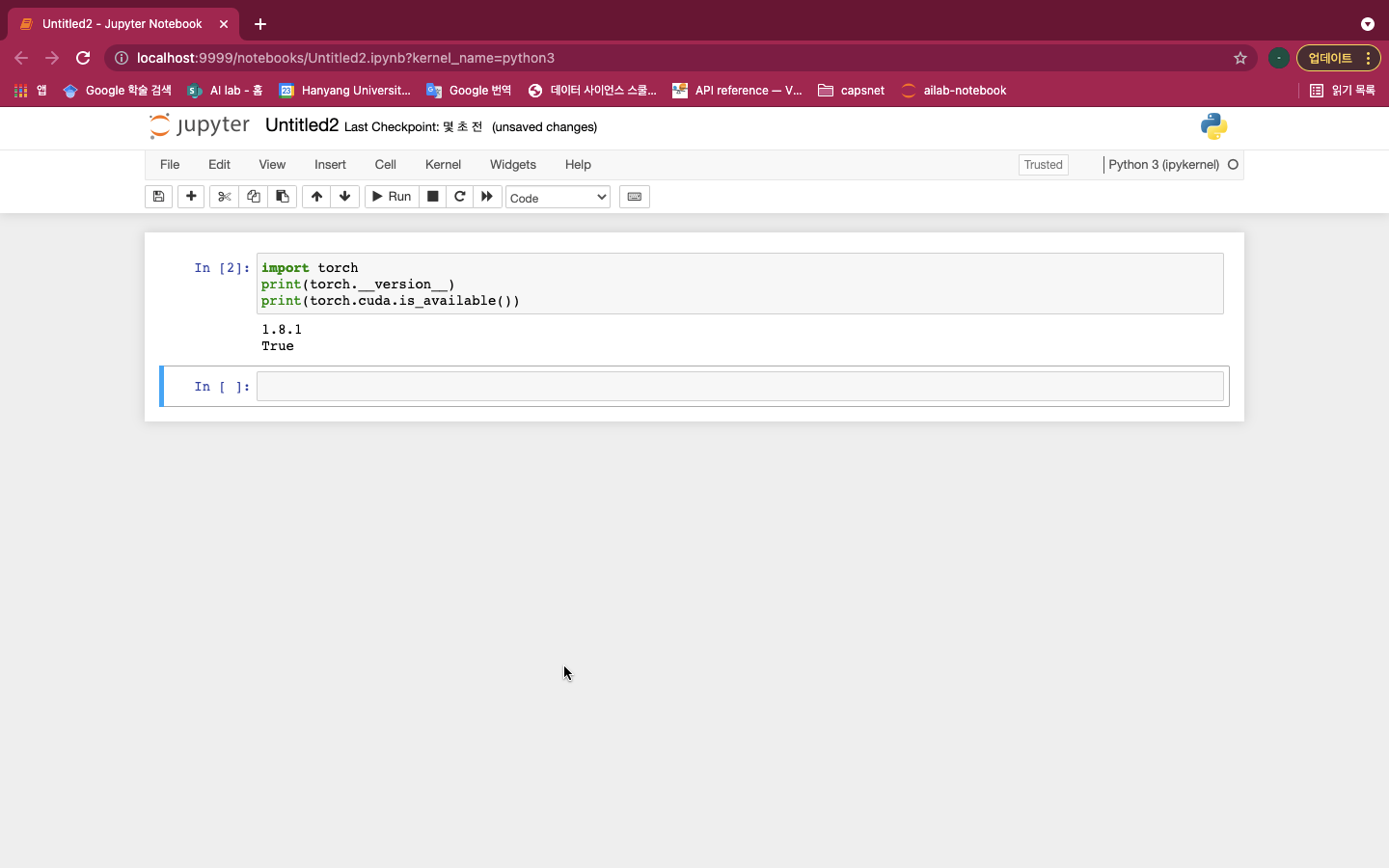1389x868 pixels.
Task: Open the tab search dropdown arrow
Action: [1368, 24]
